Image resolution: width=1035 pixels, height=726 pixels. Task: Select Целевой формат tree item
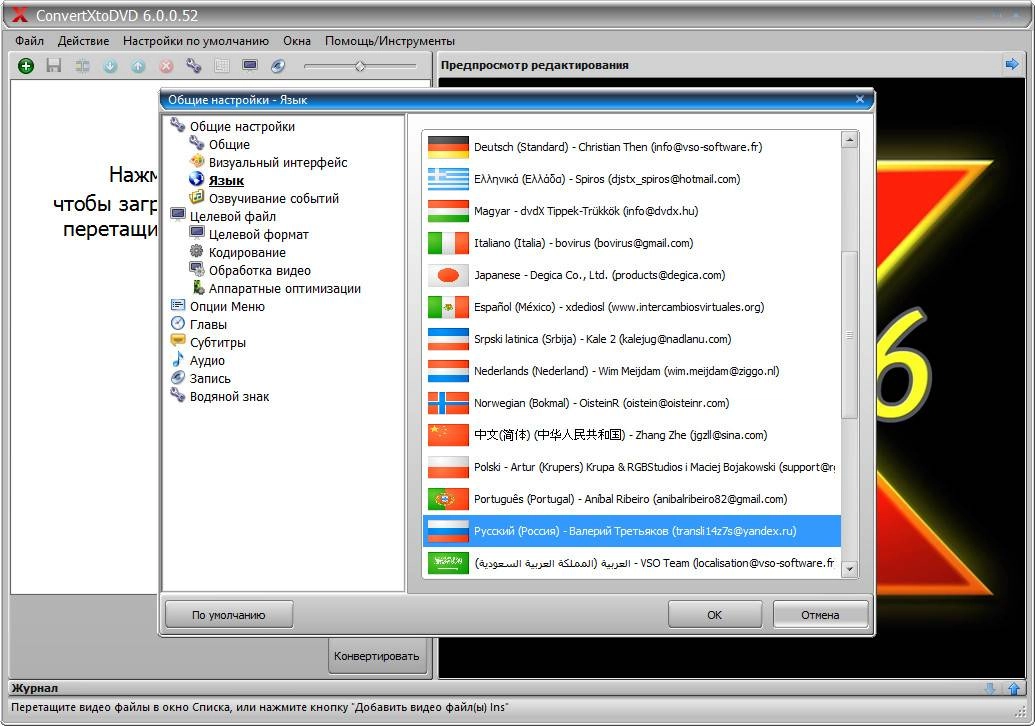pyautogui.click(x=259, y=234)
